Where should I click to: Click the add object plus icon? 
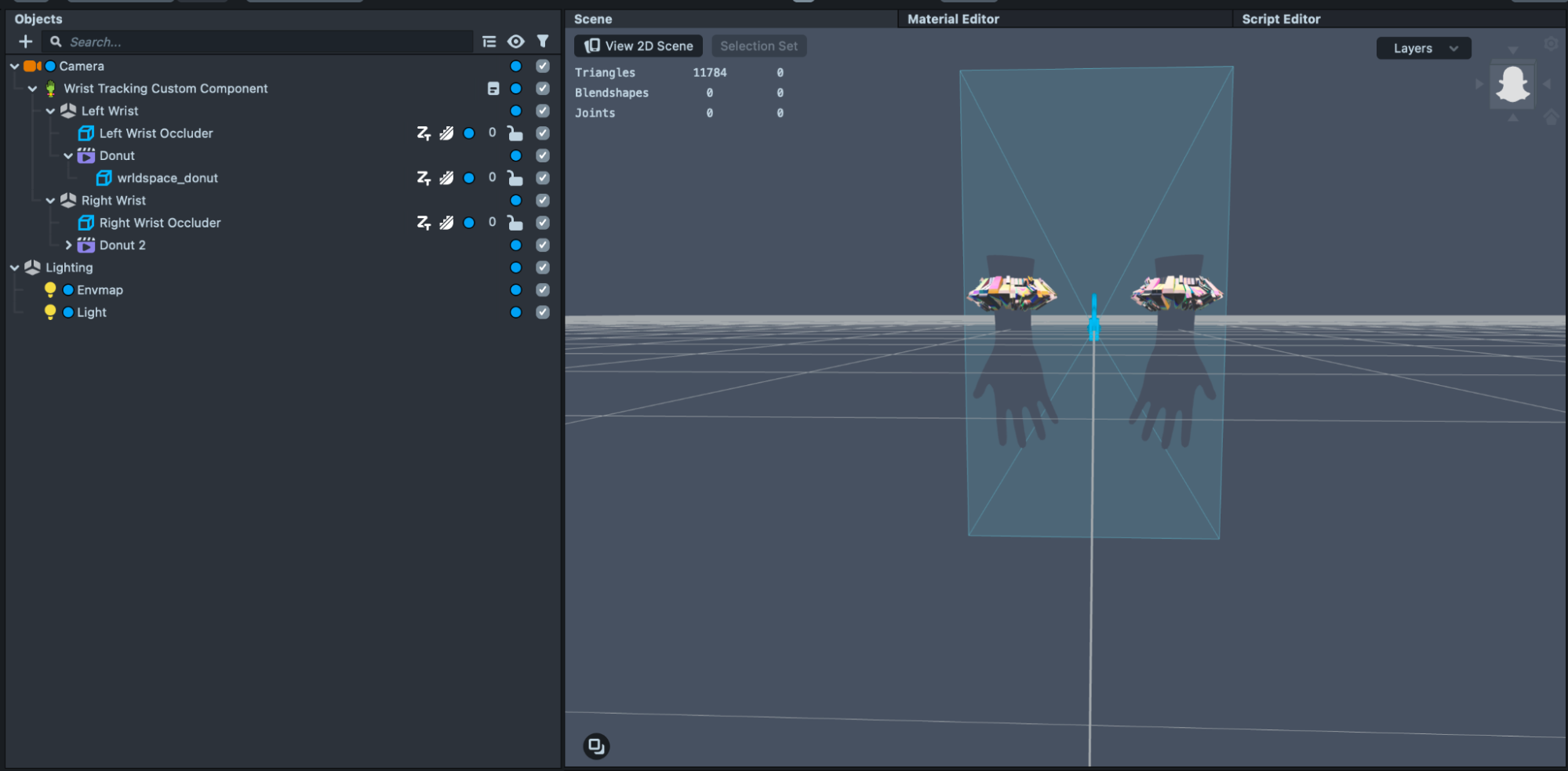[x=26, y=42]
